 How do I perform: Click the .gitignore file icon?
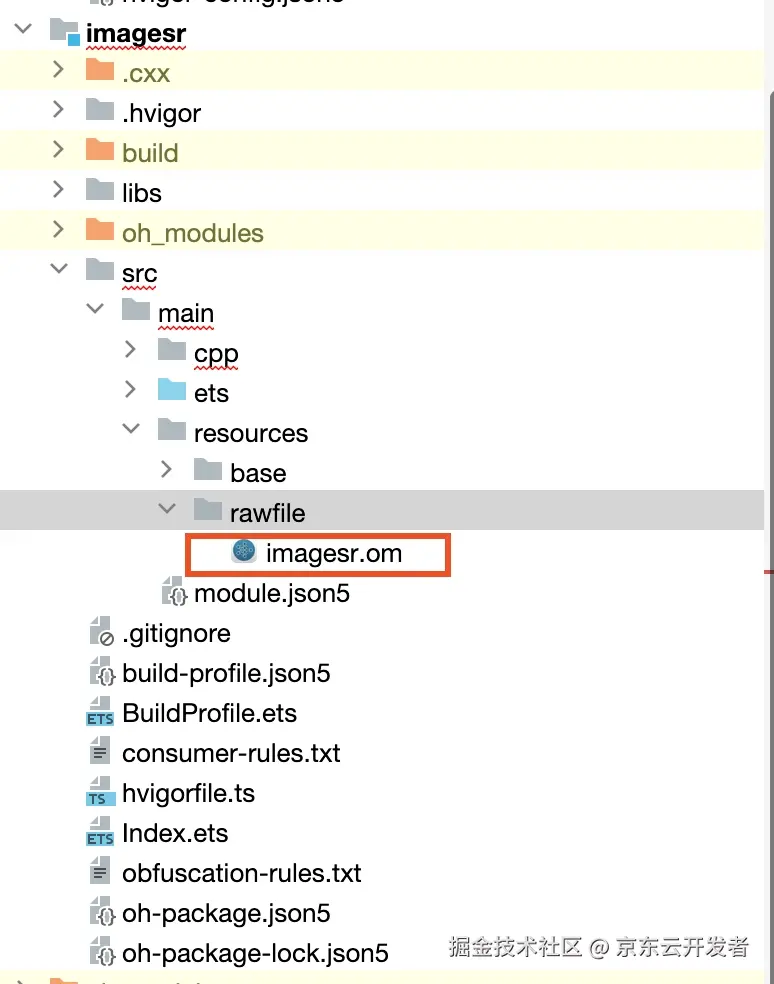pyautogui.click(x=101, y=633)
